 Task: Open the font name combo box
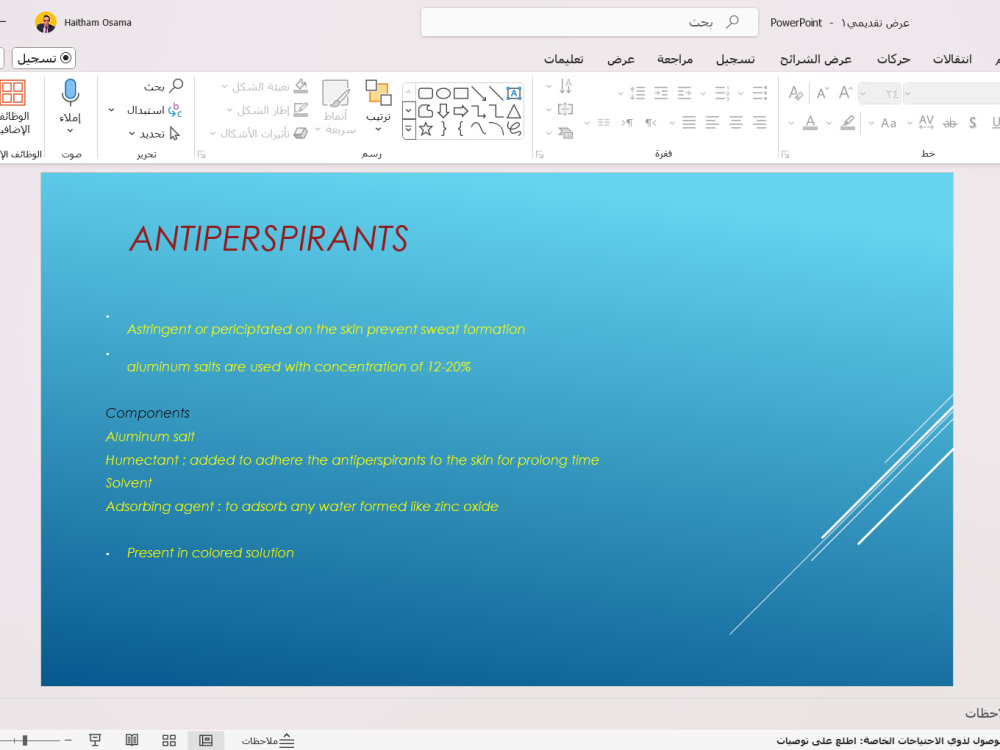click(952, 94)
